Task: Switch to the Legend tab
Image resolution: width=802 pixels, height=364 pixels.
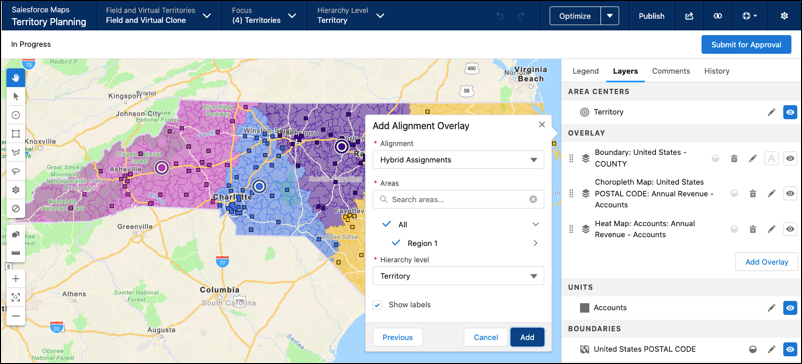Action: coord(585,71)
